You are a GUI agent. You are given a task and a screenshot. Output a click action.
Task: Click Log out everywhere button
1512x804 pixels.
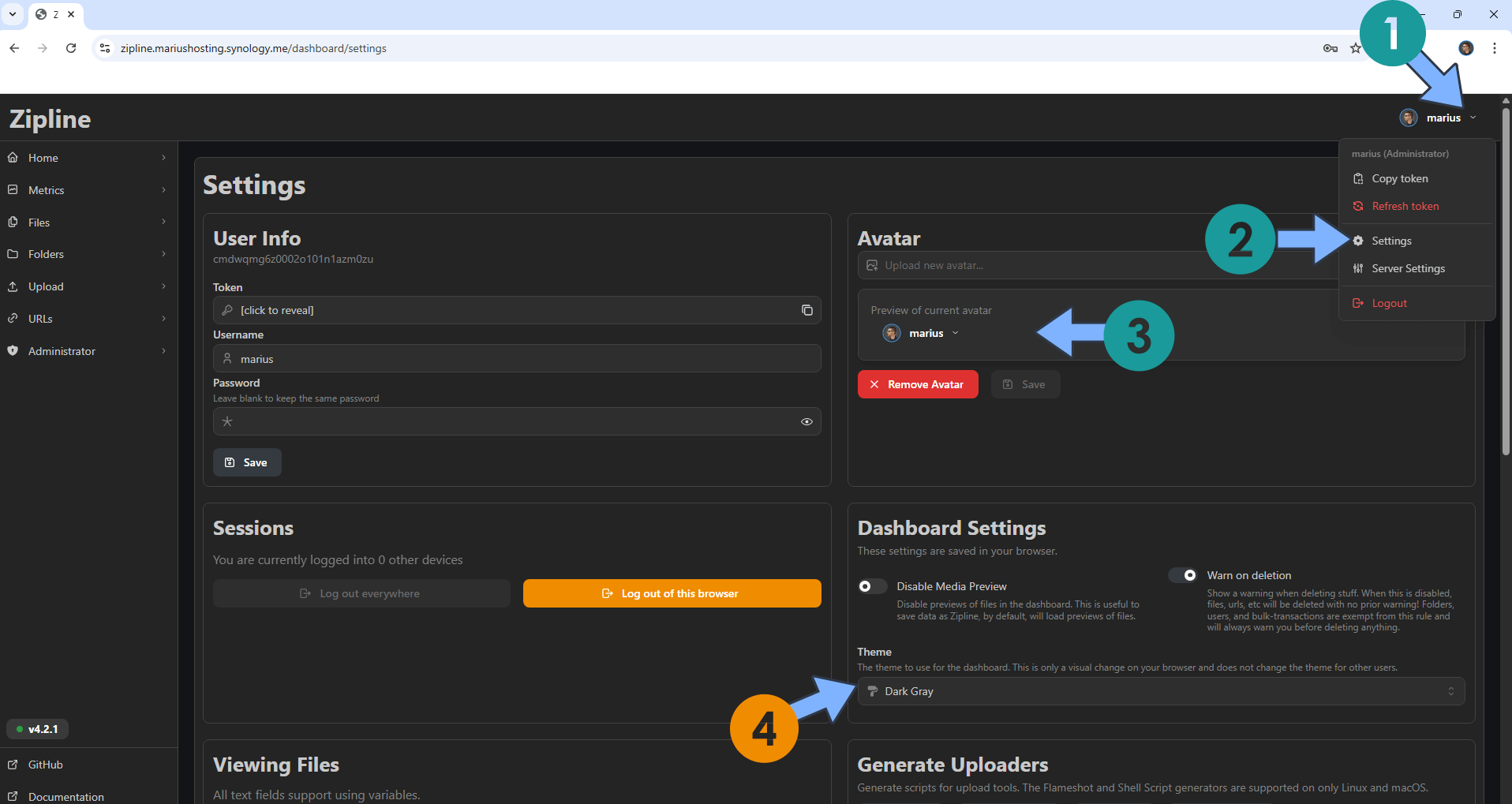(361, 593)
